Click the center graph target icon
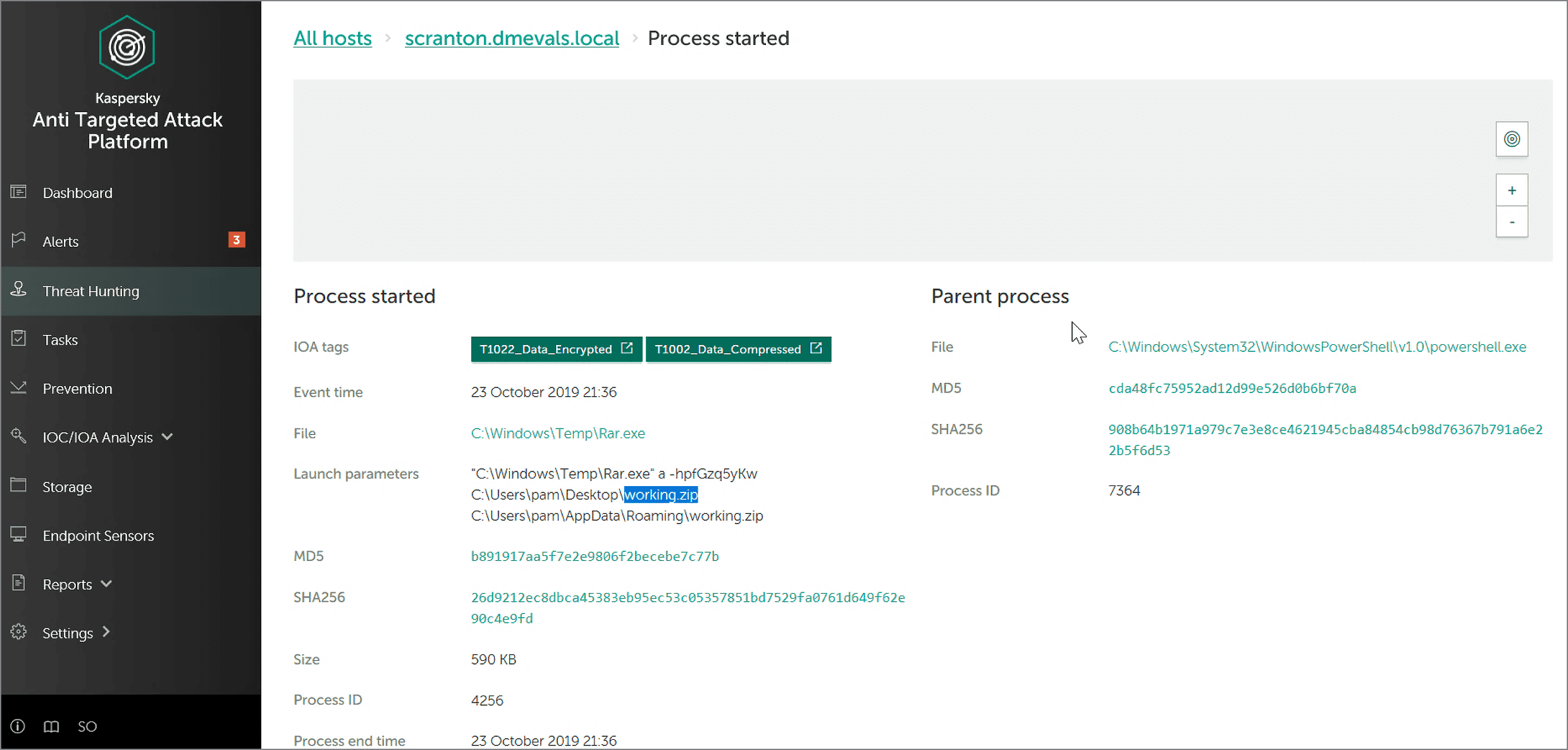The image size is (1568, 750). tap(1511, 139)
